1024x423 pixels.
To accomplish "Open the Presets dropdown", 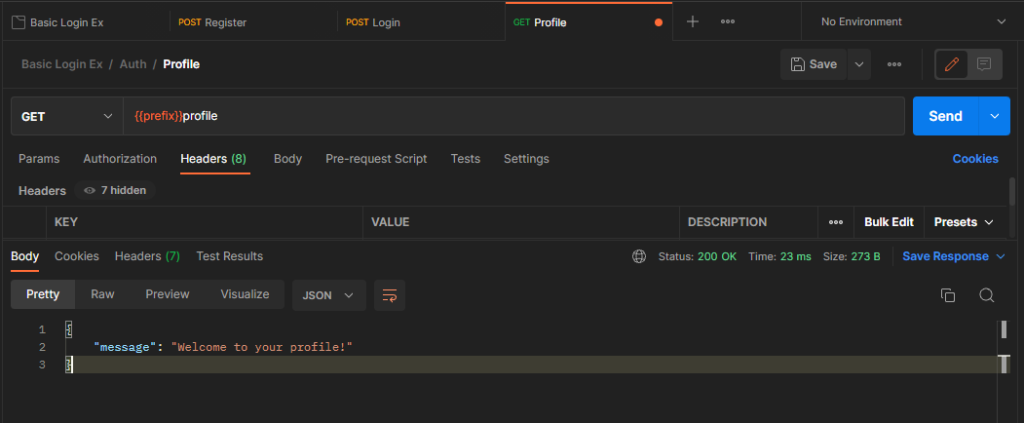I will 963,222.
